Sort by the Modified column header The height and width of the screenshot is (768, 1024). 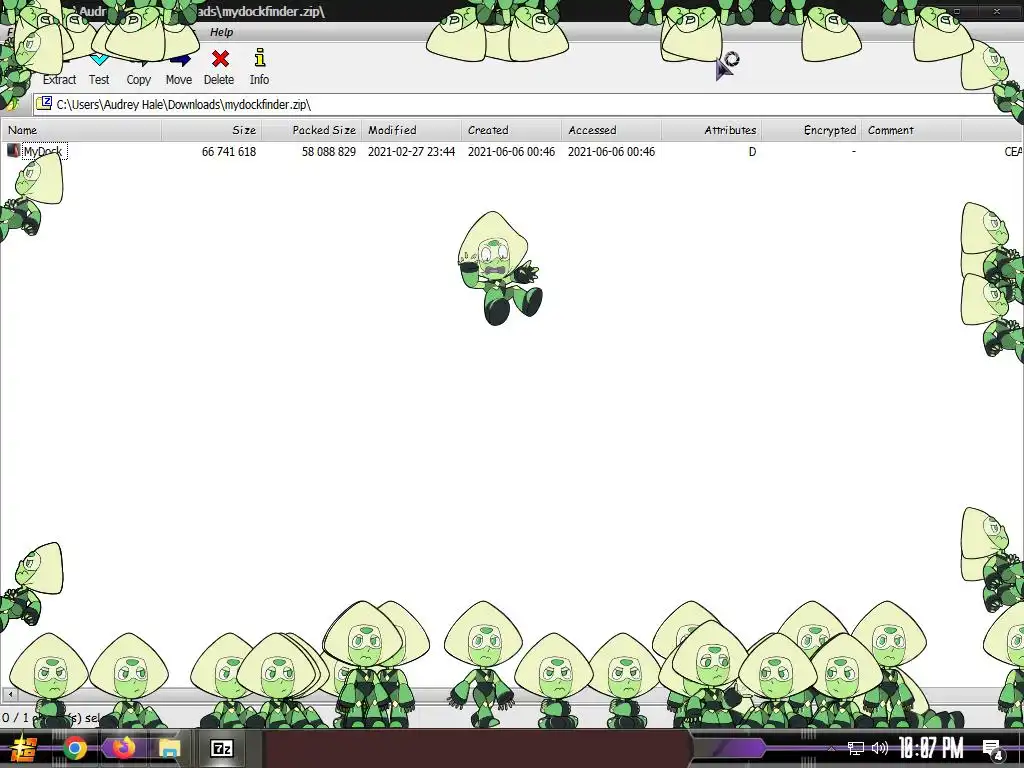[411, 130]
